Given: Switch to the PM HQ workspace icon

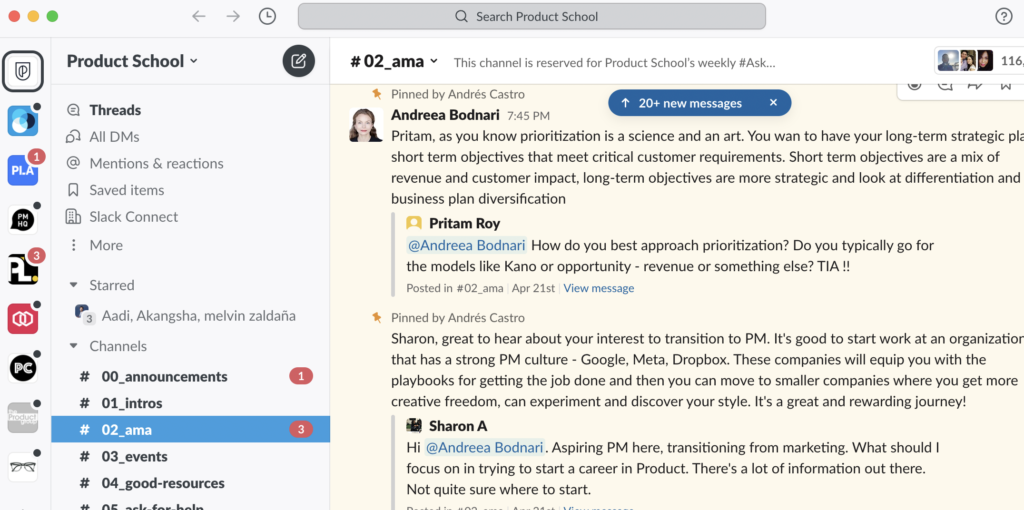Looking at the screenshot, I should point(23,219).
